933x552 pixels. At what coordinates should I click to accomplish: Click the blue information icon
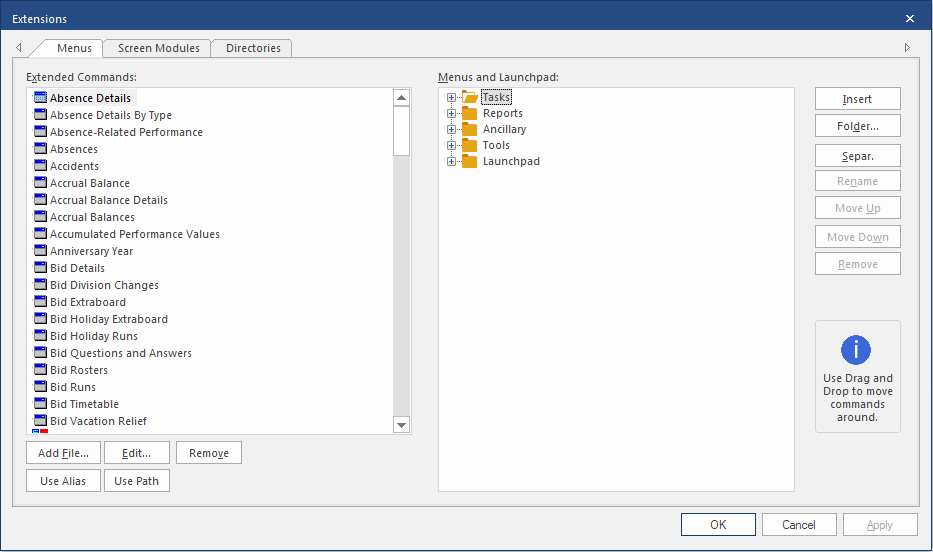(x=856, y=350)
